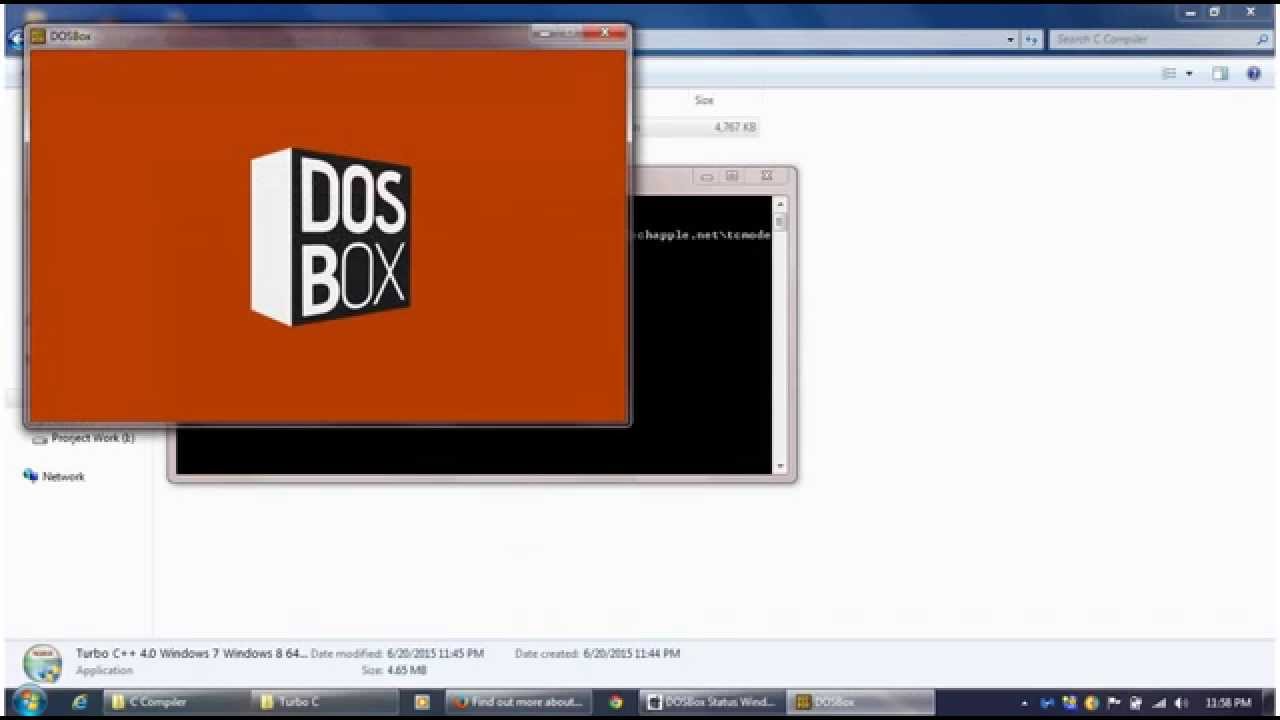The image size is (1280, 720).
Task: Click the Turbo C++ icon in details pane
Action: [x=43, y=662]
